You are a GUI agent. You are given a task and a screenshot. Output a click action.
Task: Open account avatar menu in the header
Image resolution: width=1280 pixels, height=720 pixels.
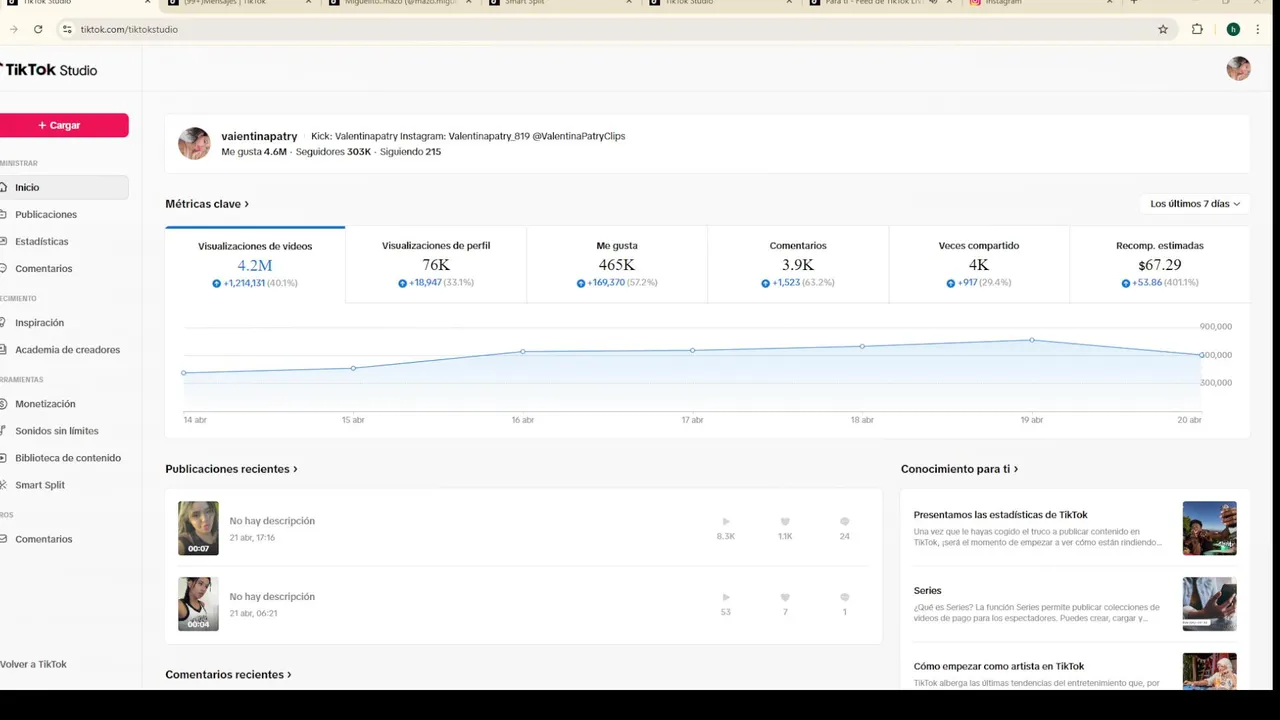coord(1238,69)
